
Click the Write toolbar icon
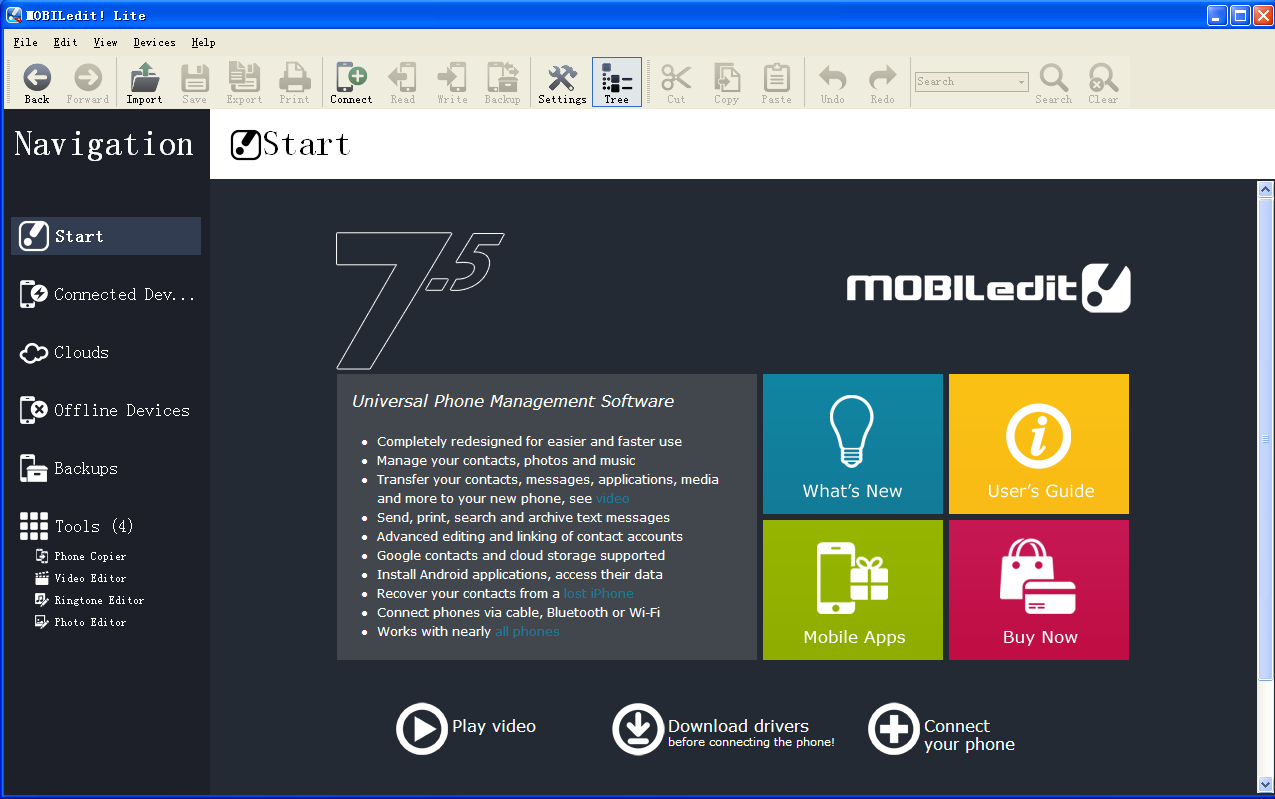(452, 83)
